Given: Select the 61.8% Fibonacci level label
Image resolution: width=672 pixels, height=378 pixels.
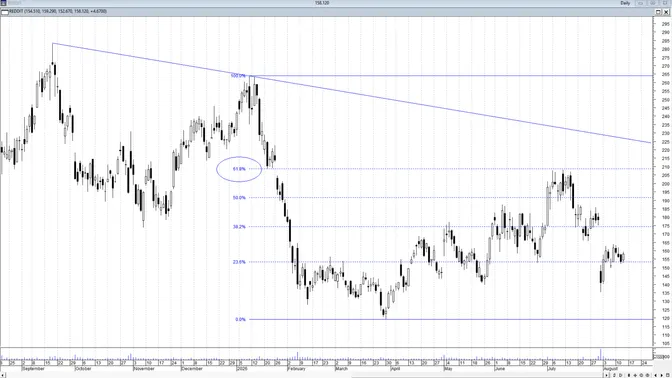Looking at the screenshot, I should 239,169.
